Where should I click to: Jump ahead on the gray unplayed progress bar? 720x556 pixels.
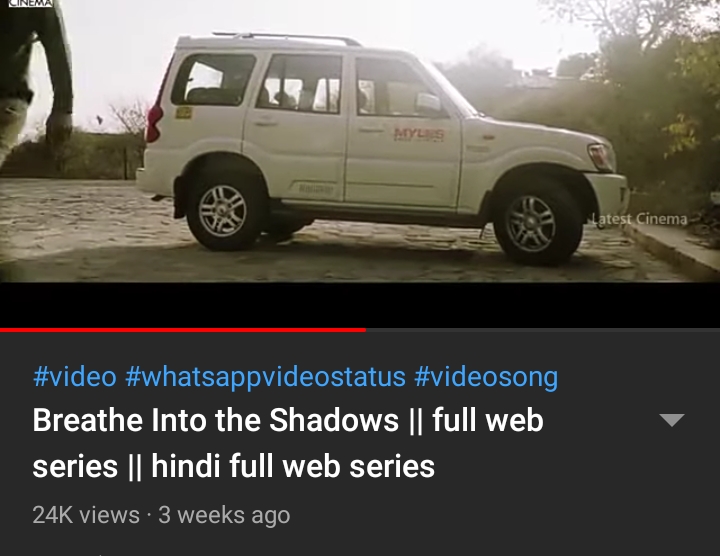[x=543, y=330]
